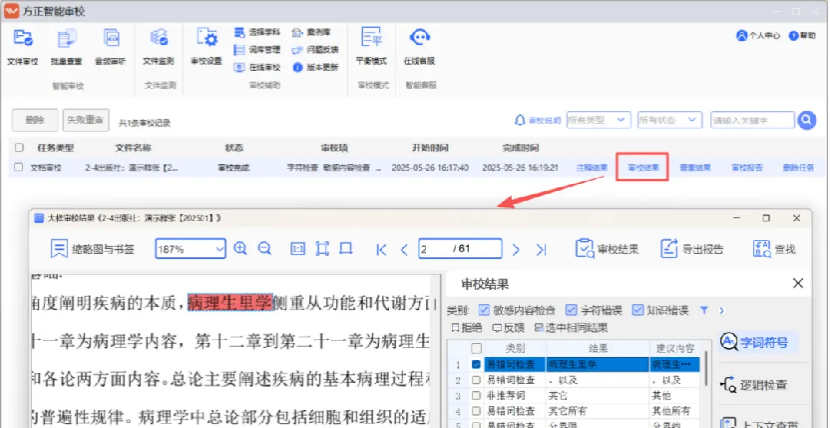This screenshot has height=428, width=830.
Task: Open 在线客服 online customer service
Action: [x=419, y=47]
